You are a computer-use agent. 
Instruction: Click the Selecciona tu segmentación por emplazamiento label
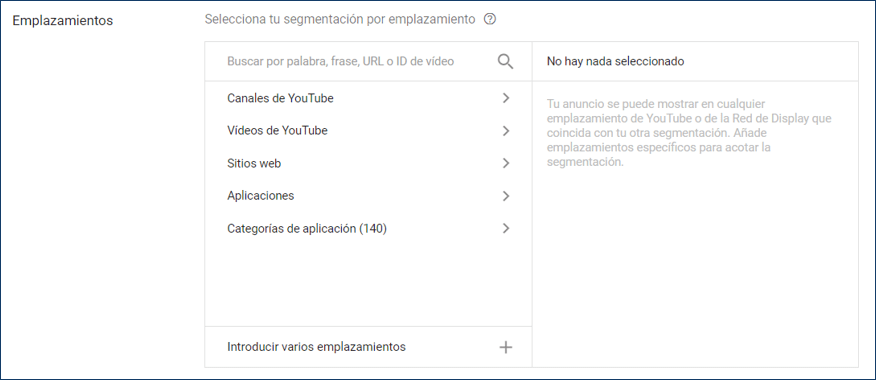click(x=340, y=20)
